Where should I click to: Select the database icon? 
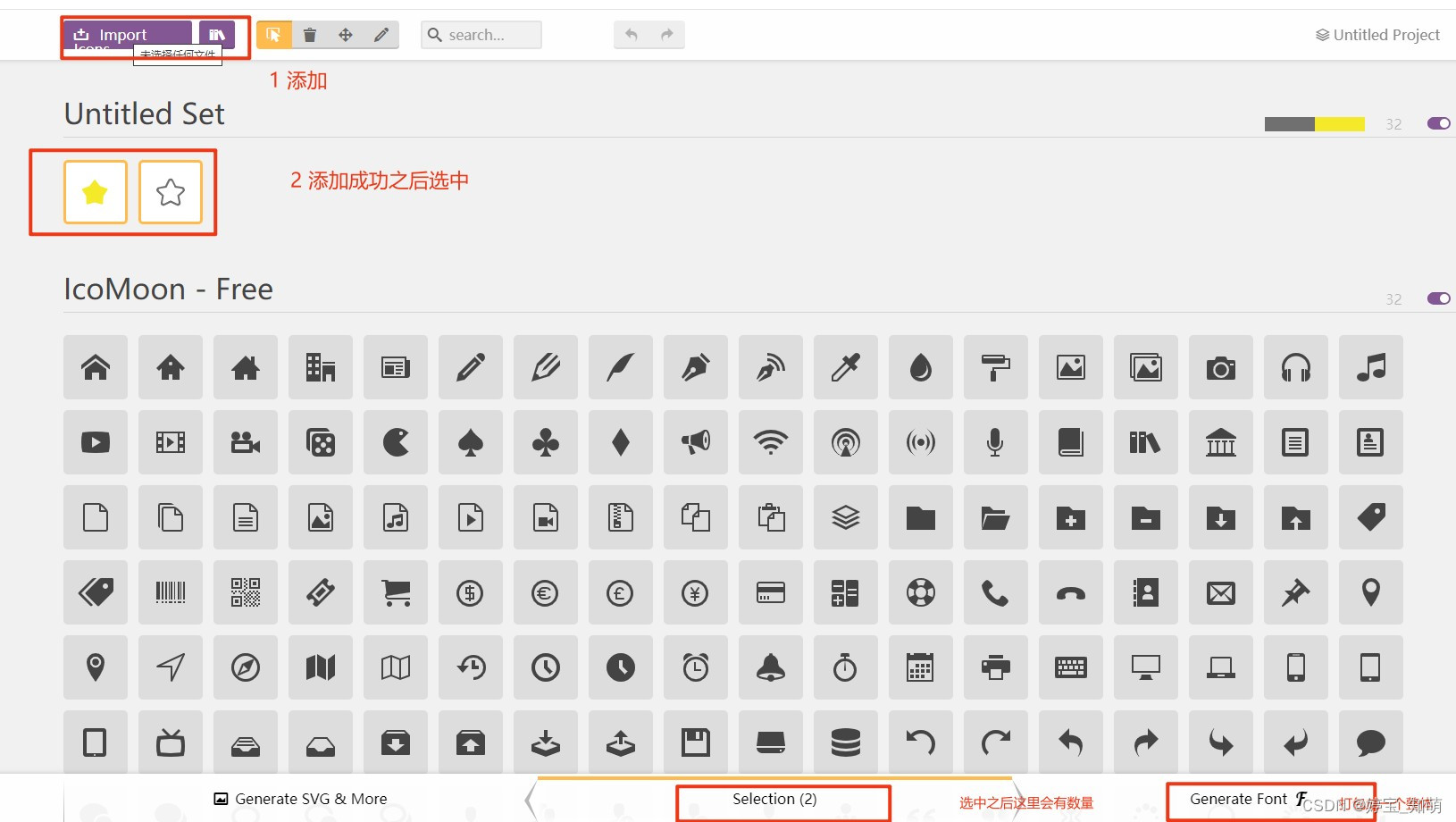tap(846, 742)
